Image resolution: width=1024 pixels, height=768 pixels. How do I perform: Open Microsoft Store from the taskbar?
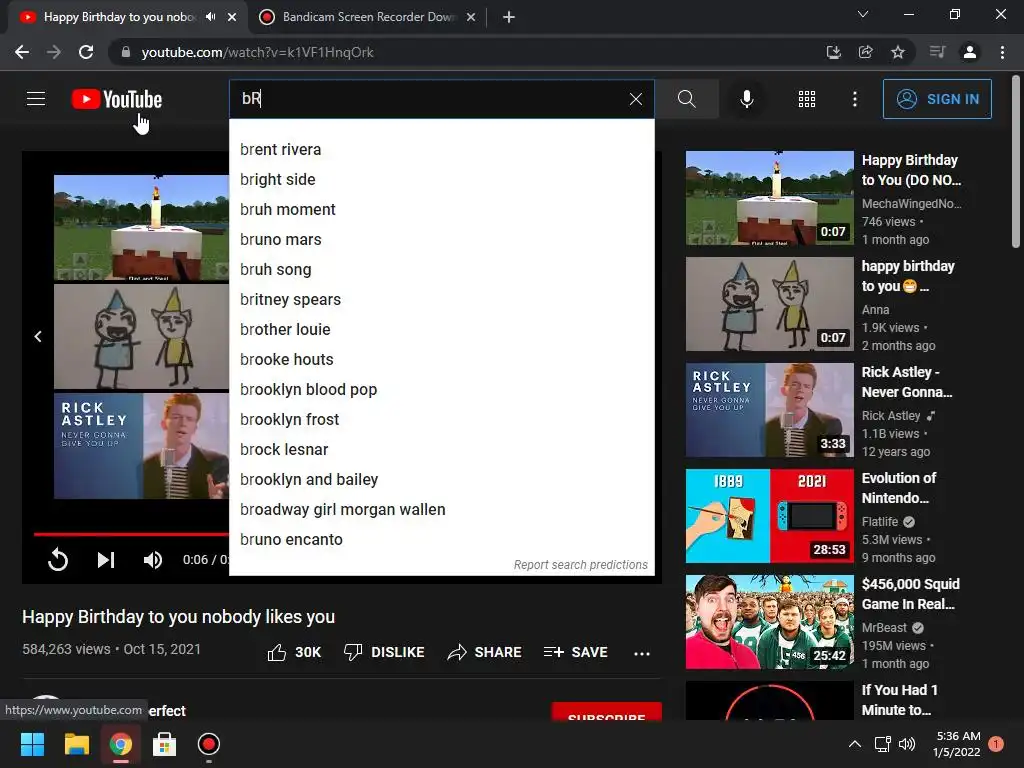click(x=165, y=744)
